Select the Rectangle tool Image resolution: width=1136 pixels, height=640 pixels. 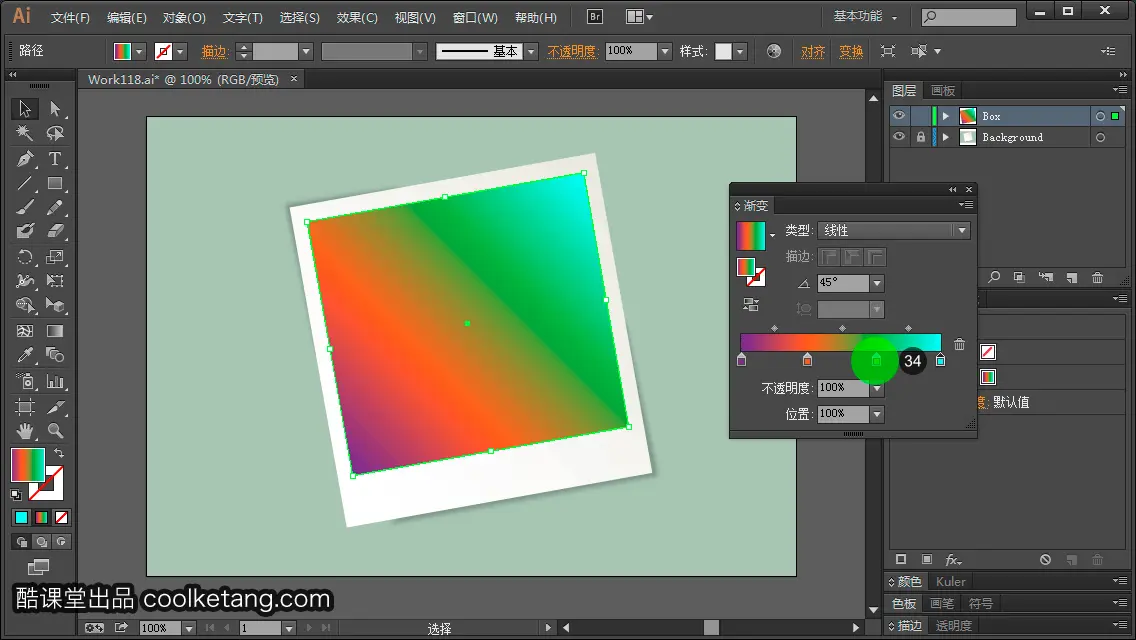(55, 183)
